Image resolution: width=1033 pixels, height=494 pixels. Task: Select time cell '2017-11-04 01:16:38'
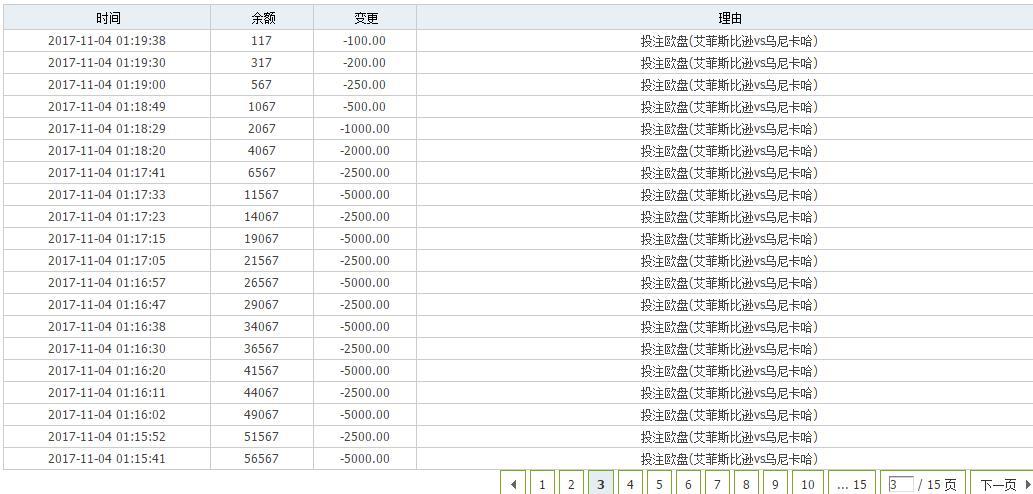pos(107,327)
